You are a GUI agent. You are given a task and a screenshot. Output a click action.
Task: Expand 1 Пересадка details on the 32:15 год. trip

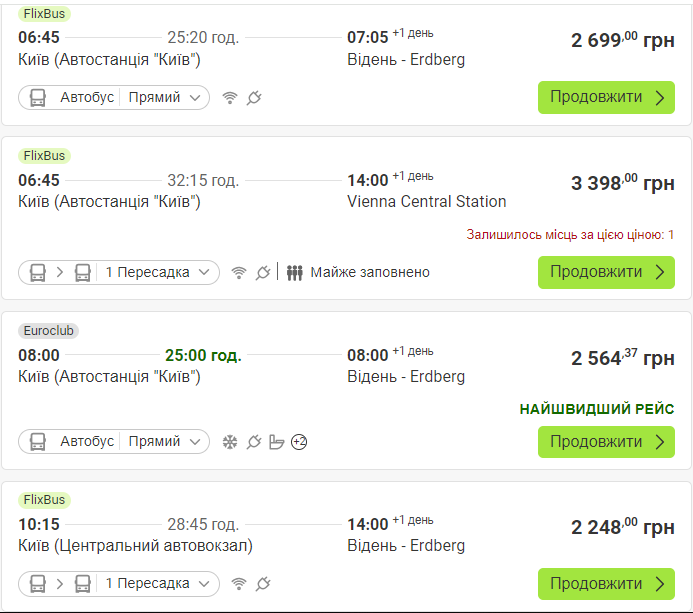coord(160,272)
